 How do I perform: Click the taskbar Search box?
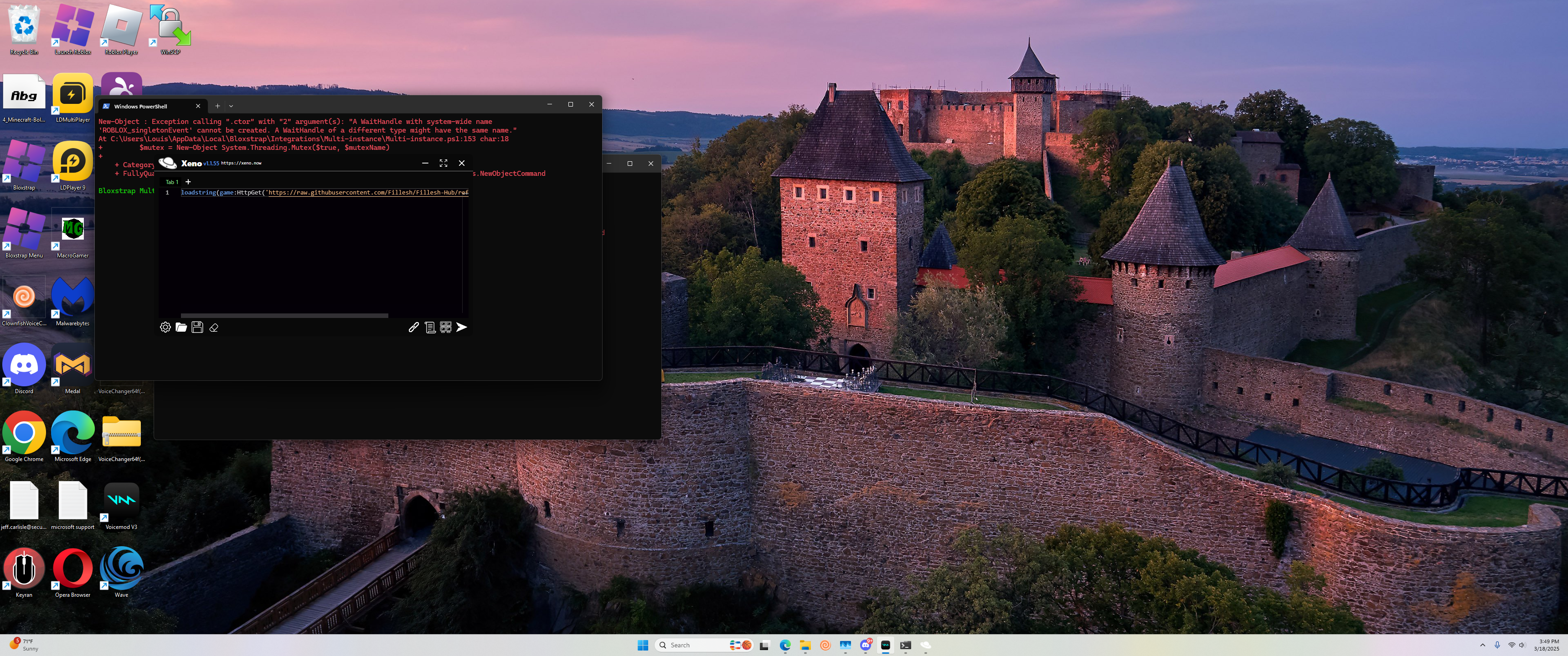(x=704, y=645)
